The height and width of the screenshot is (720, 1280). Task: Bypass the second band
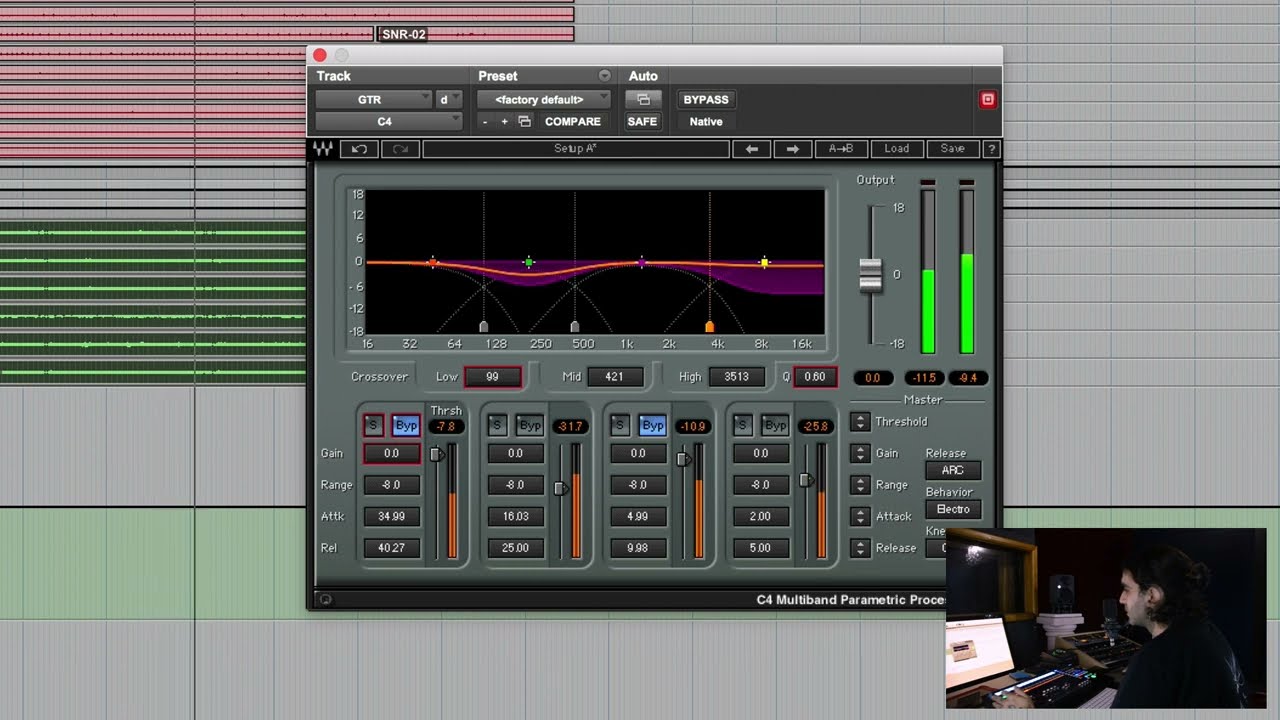[530, 425]
